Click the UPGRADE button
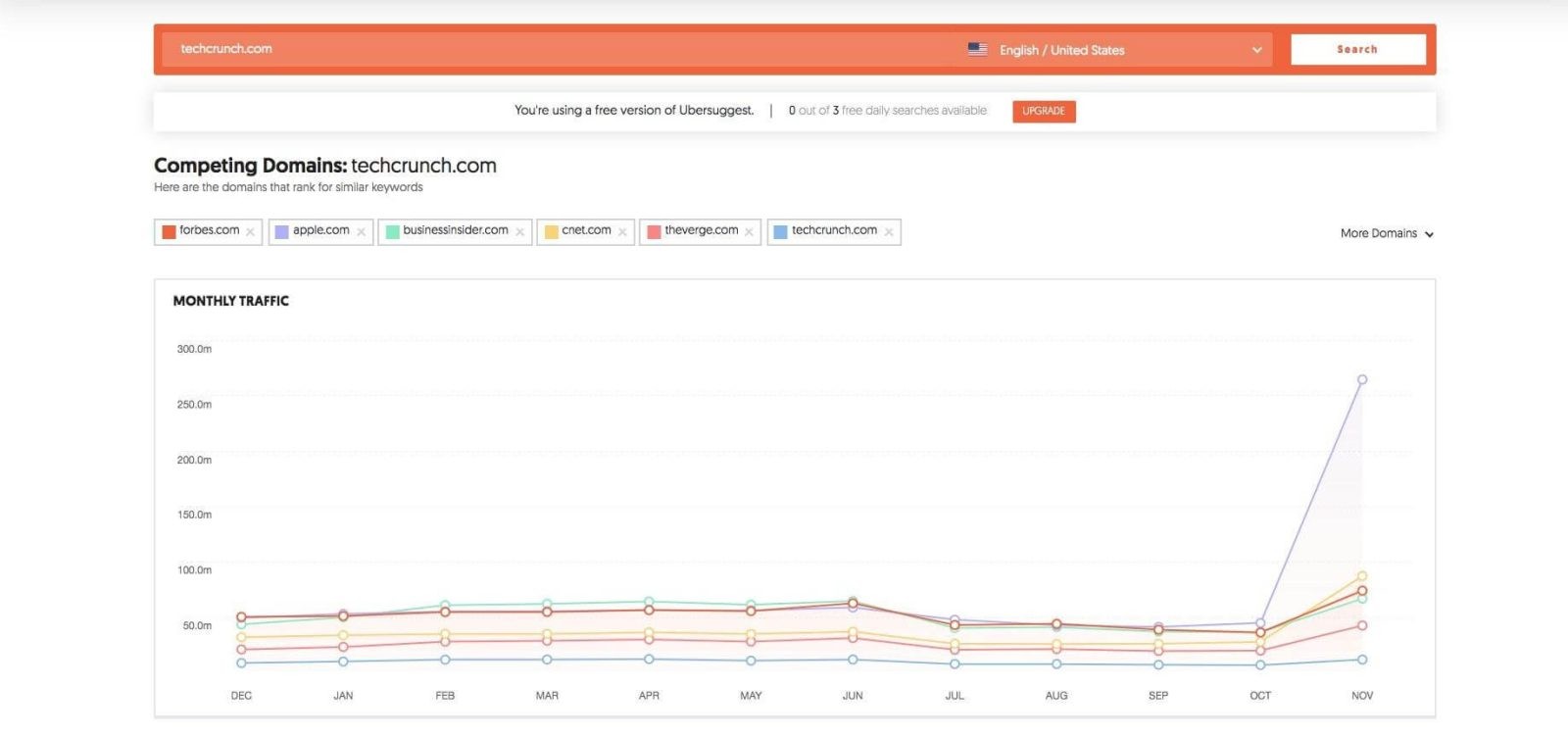 click(1044, 111)
